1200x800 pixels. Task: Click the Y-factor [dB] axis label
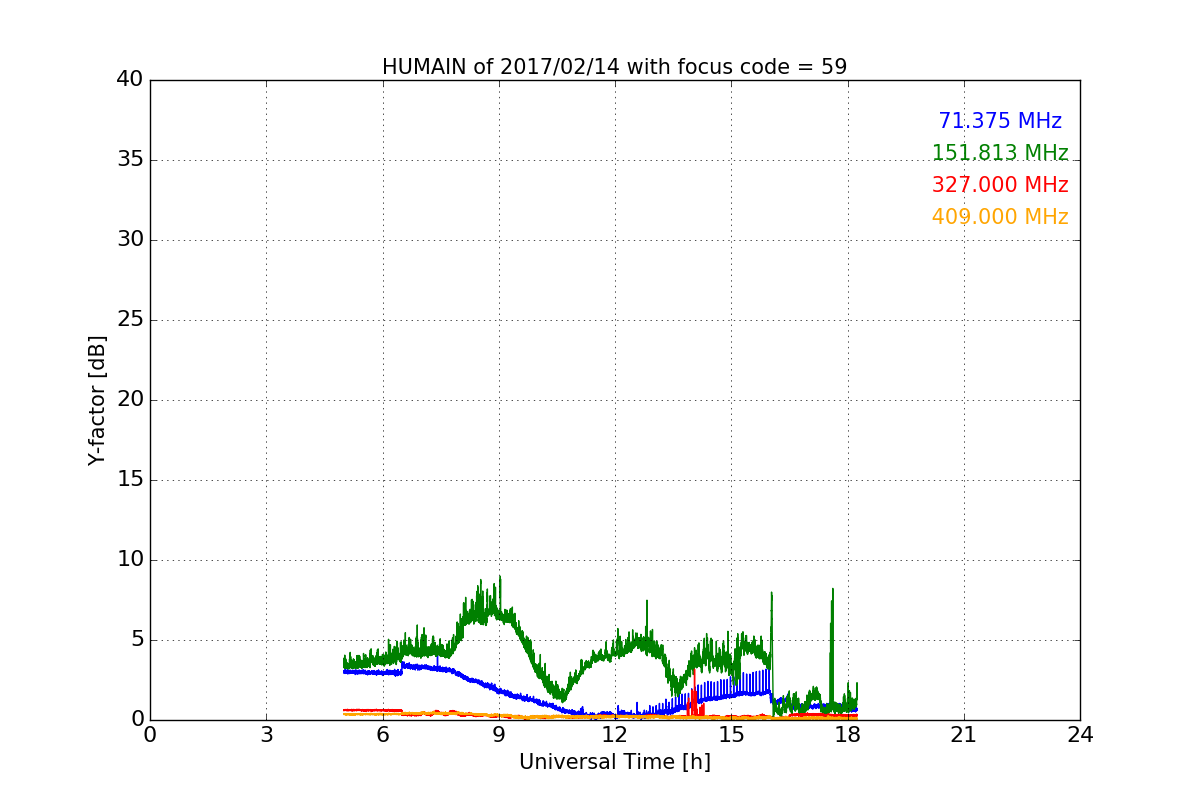tap(97, 400)
